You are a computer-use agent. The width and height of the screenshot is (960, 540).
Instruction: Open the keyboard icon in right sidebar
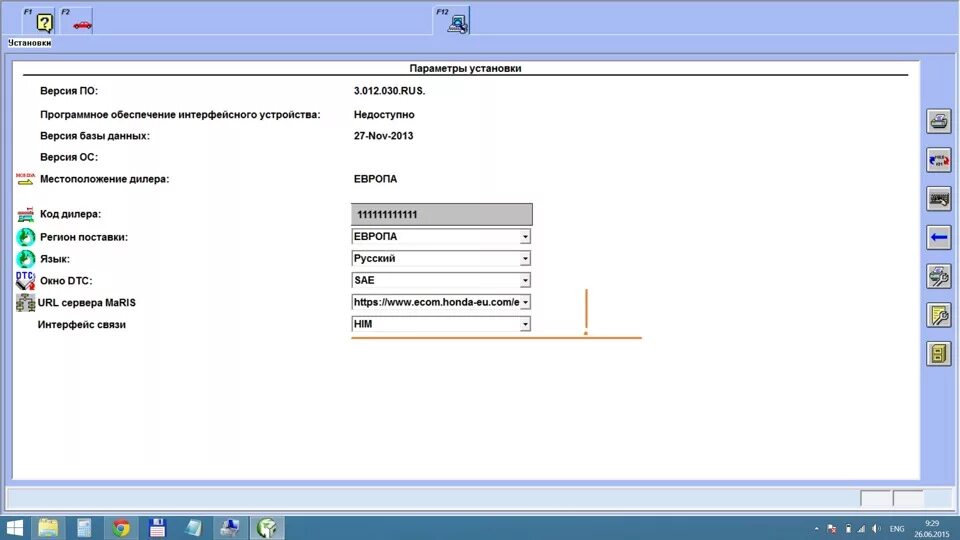pos(939,199)
